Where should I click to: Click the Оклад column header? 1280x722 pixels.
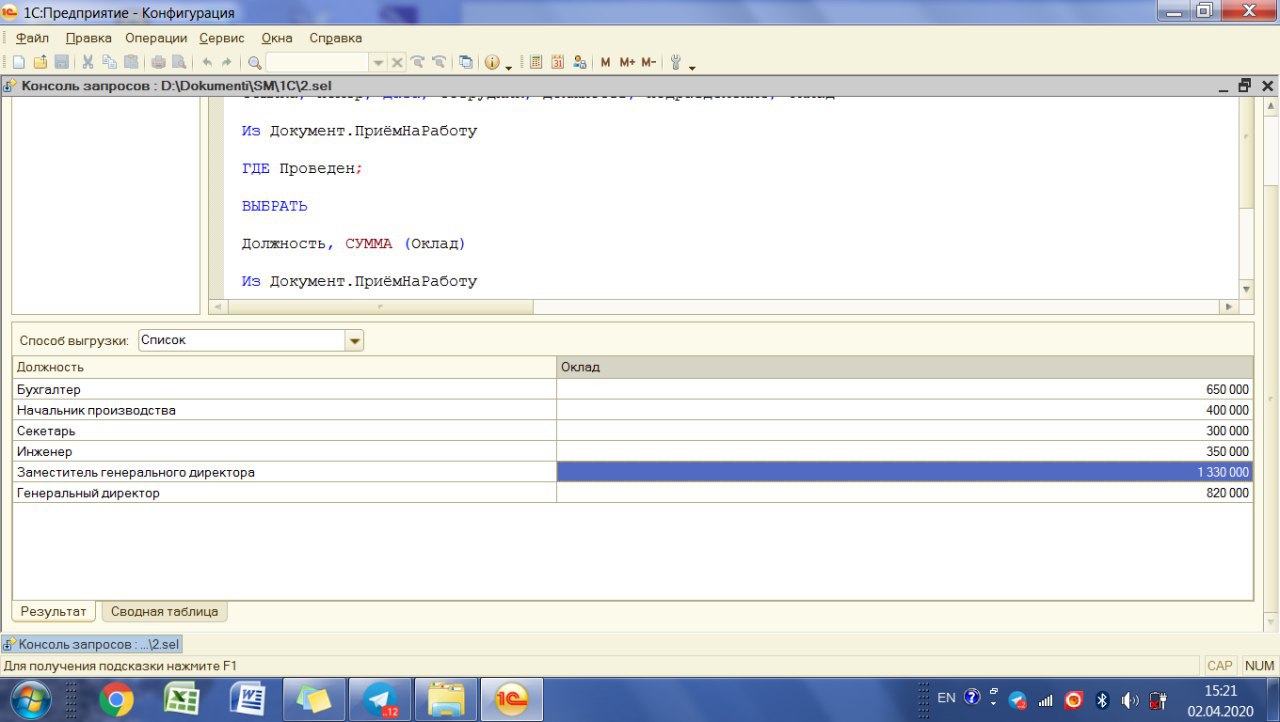click(x=904, y=367)
